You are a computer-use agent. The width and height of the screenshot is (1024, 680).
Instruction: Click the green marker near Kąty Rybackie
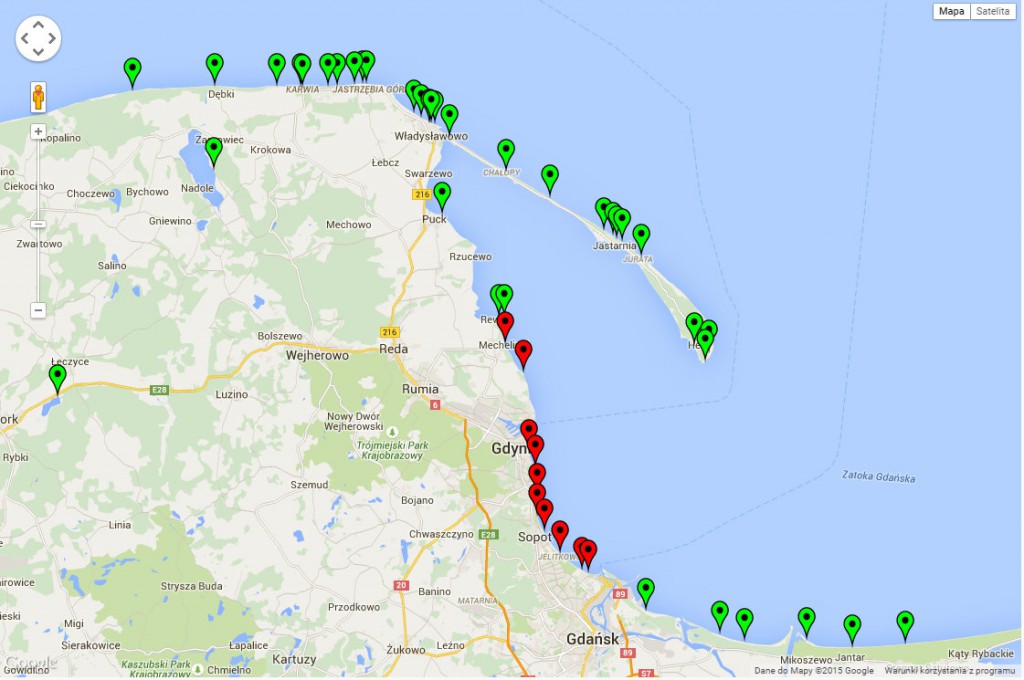point(905,623)
